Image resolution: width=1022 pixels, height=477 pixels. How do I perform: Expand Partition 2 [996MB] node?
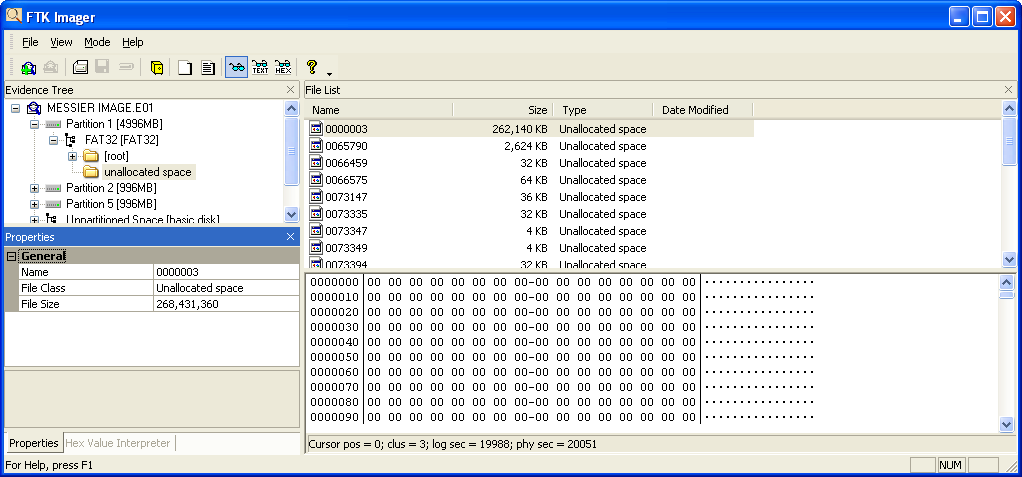[x=35, y=188]
